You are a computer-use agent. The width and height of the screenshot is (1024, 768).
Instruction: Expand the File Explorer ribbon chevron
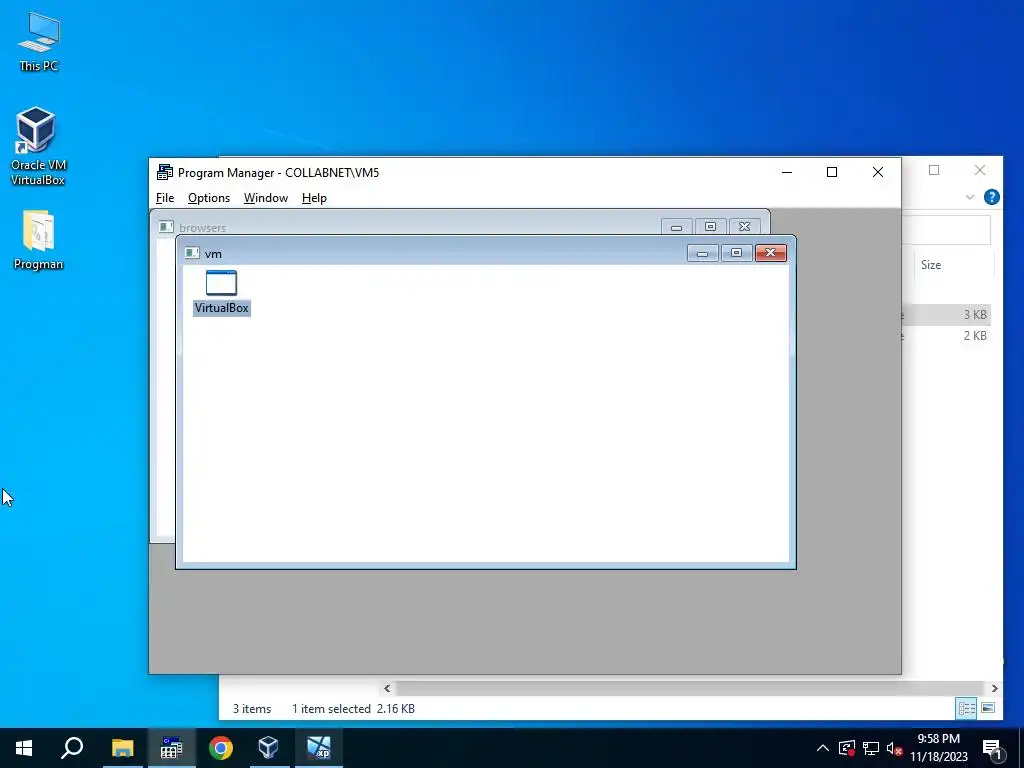(x=970, y=197)
